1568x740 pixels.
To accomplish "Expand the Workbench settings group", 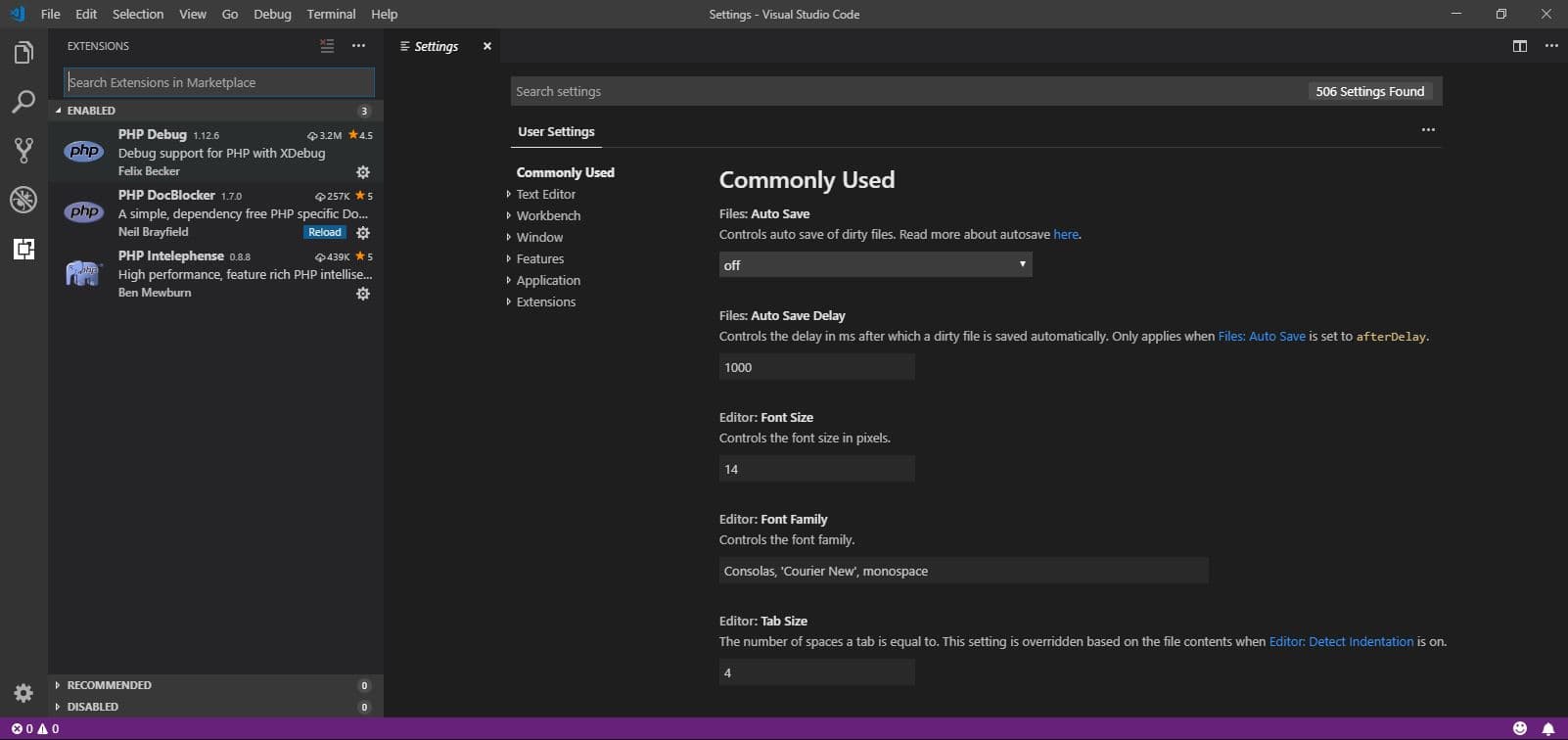I will point(548,215).
